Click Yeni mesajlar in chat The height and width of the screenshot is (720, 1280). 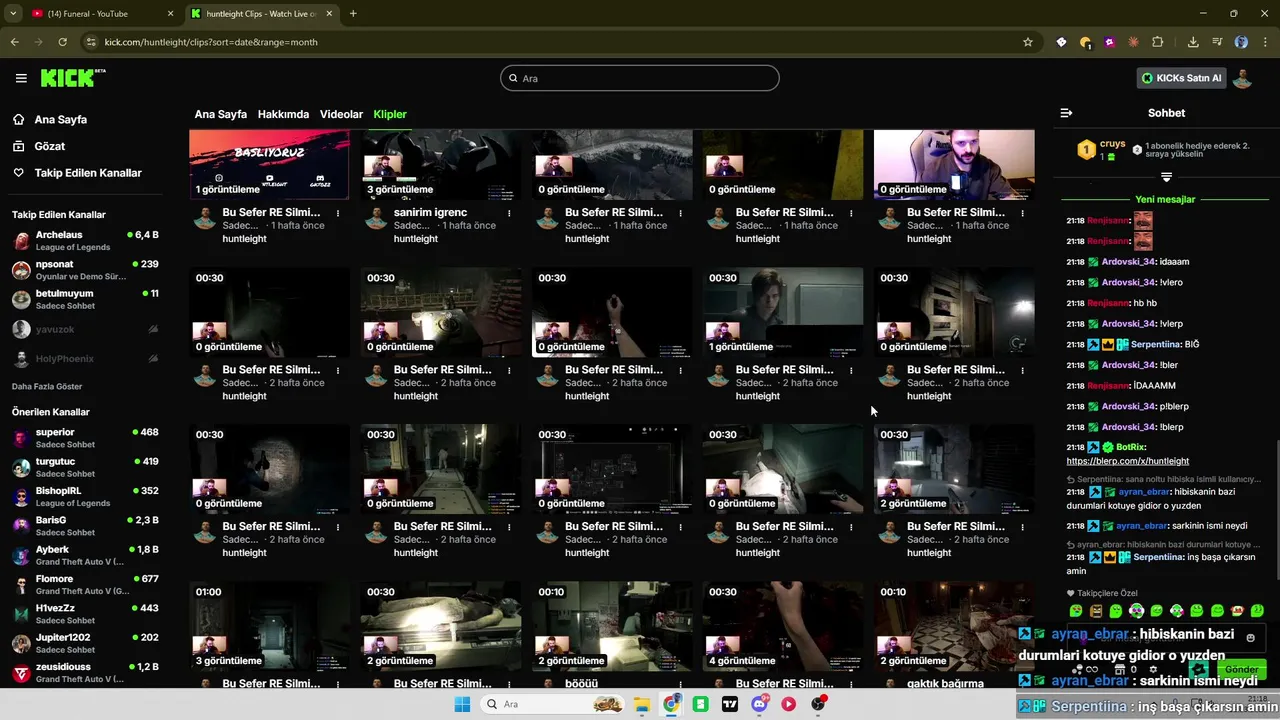tap(1165, 199)
